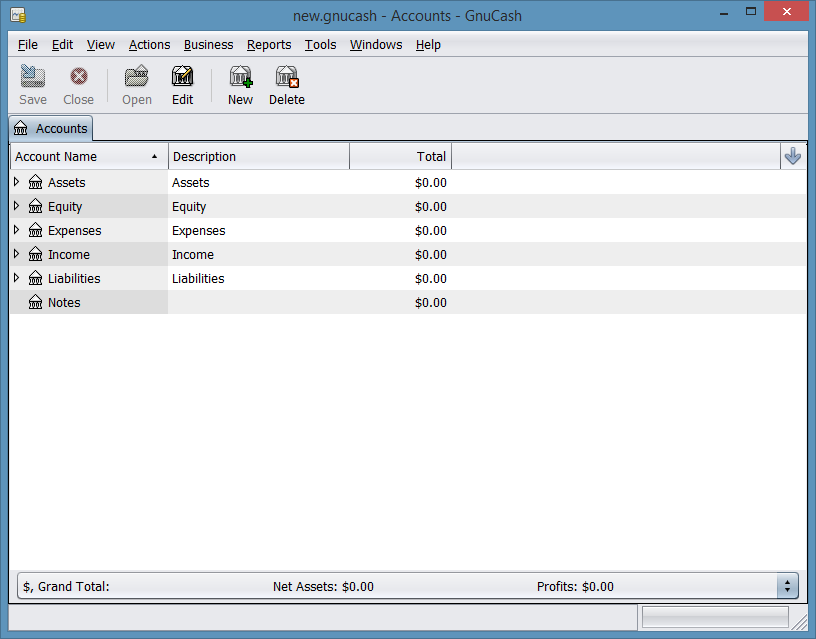Click the Delete account toolbar icon

287,76
